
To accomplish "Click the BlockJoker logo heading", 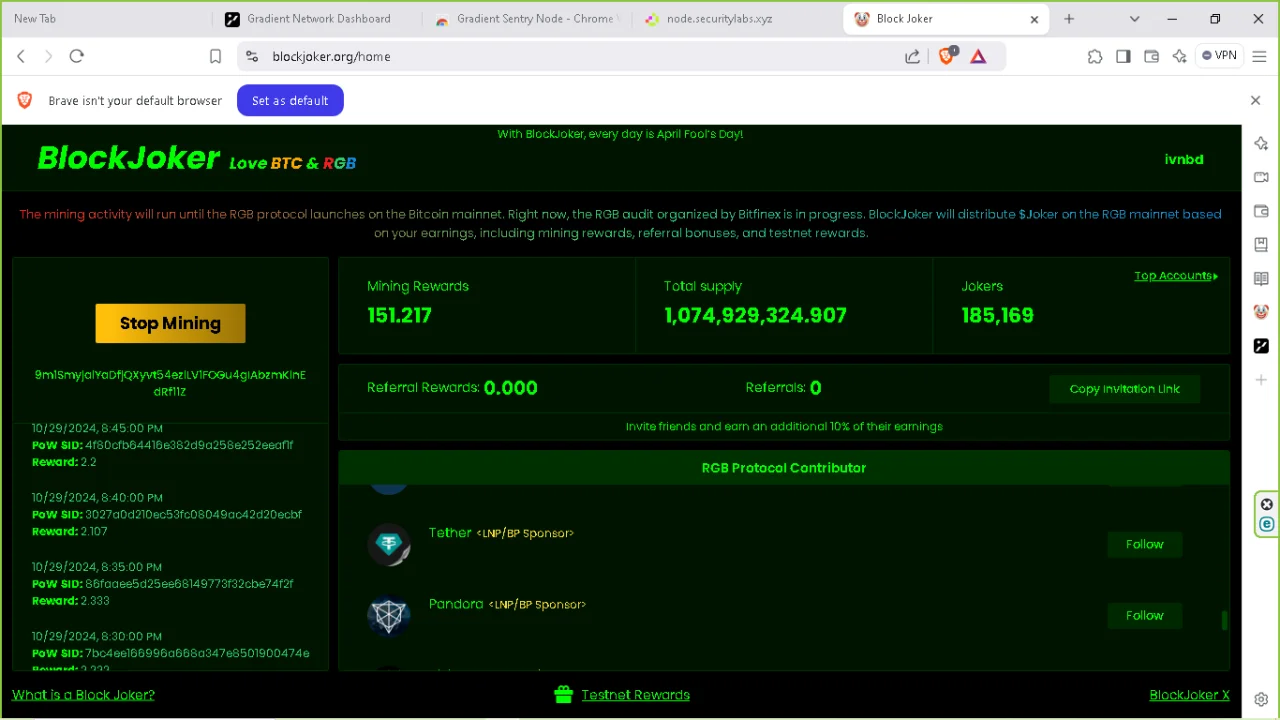I will (x=128, y=158).
